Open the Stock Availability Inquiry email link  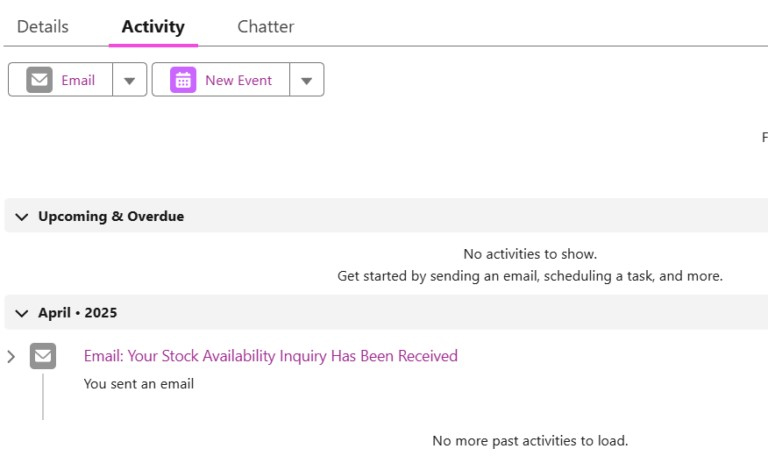click(x=270, y=356)
